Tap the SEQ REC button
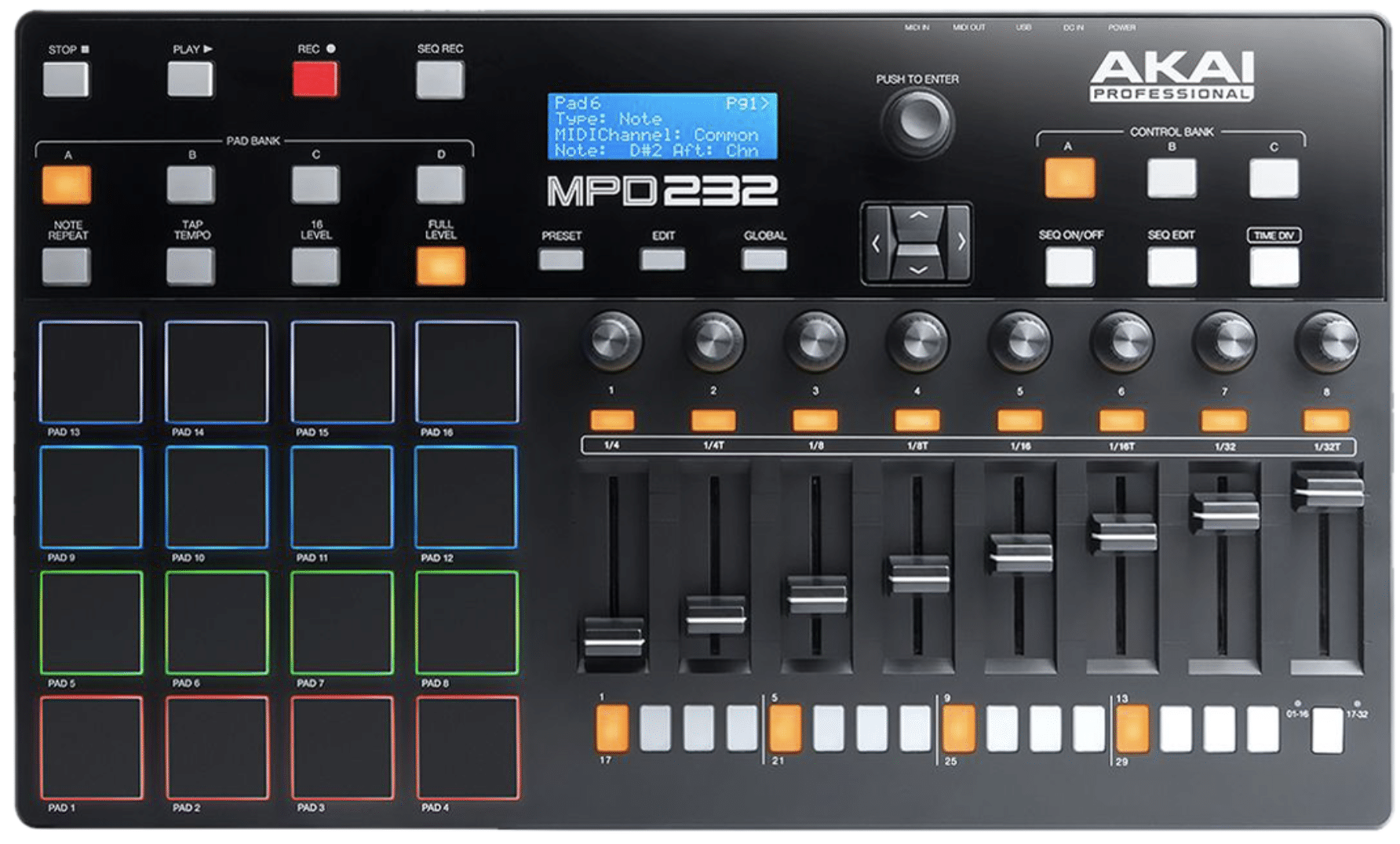 [x=440, y=80]
